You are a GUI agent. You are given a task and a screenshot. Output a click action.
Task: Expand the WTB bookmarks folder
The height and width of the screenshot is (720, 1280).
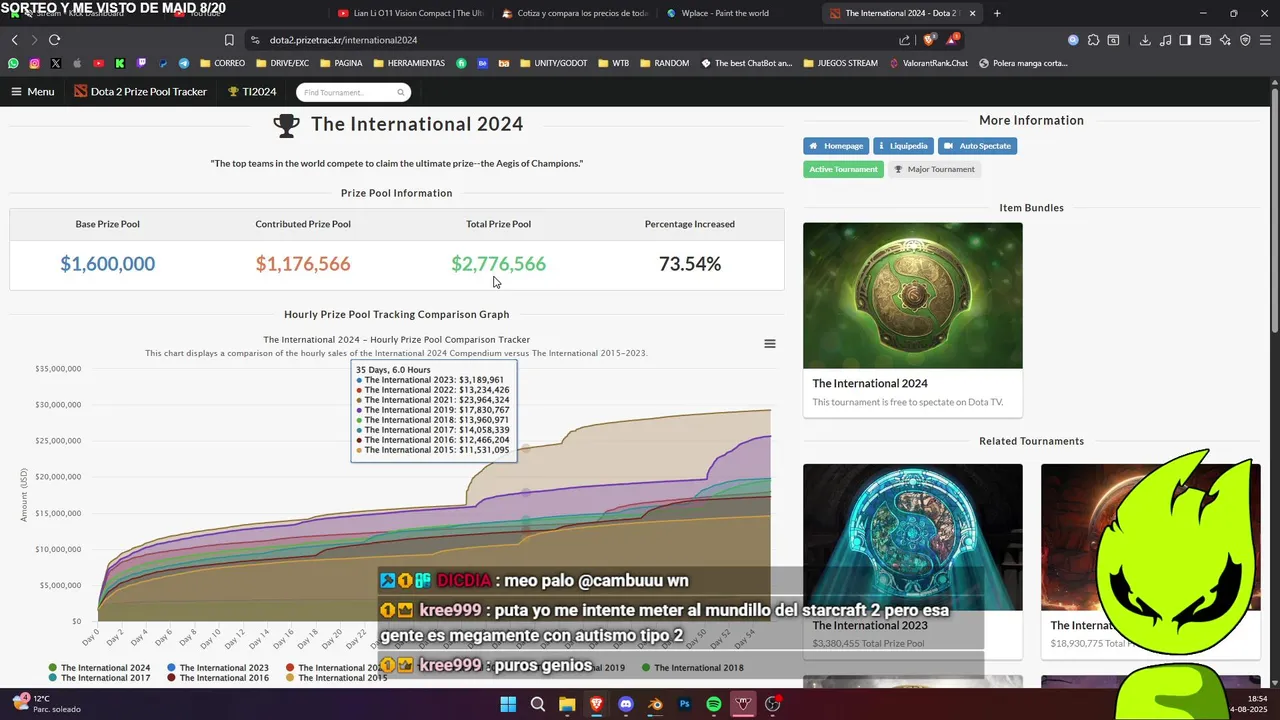coord(614,63)
